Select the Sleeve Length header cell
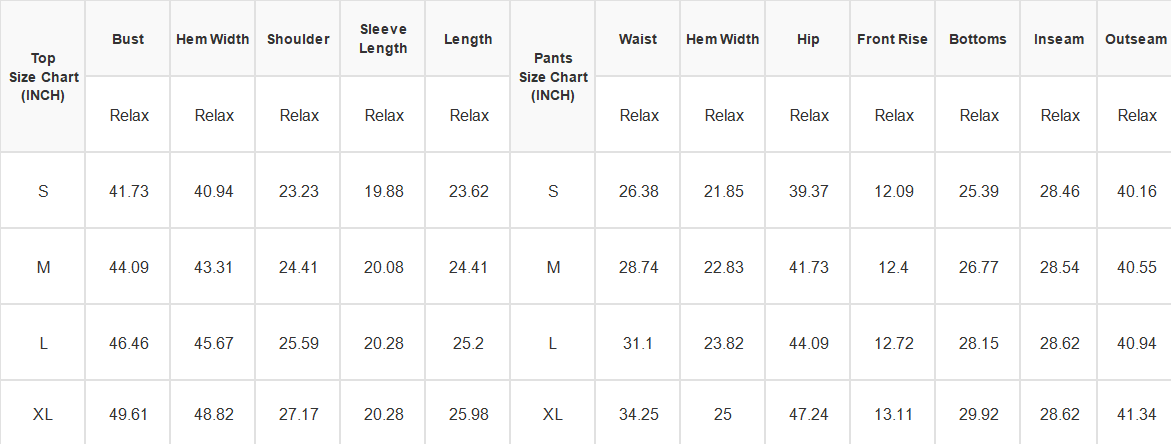This screenshot has height=444, width=1171. coord(383,39)
